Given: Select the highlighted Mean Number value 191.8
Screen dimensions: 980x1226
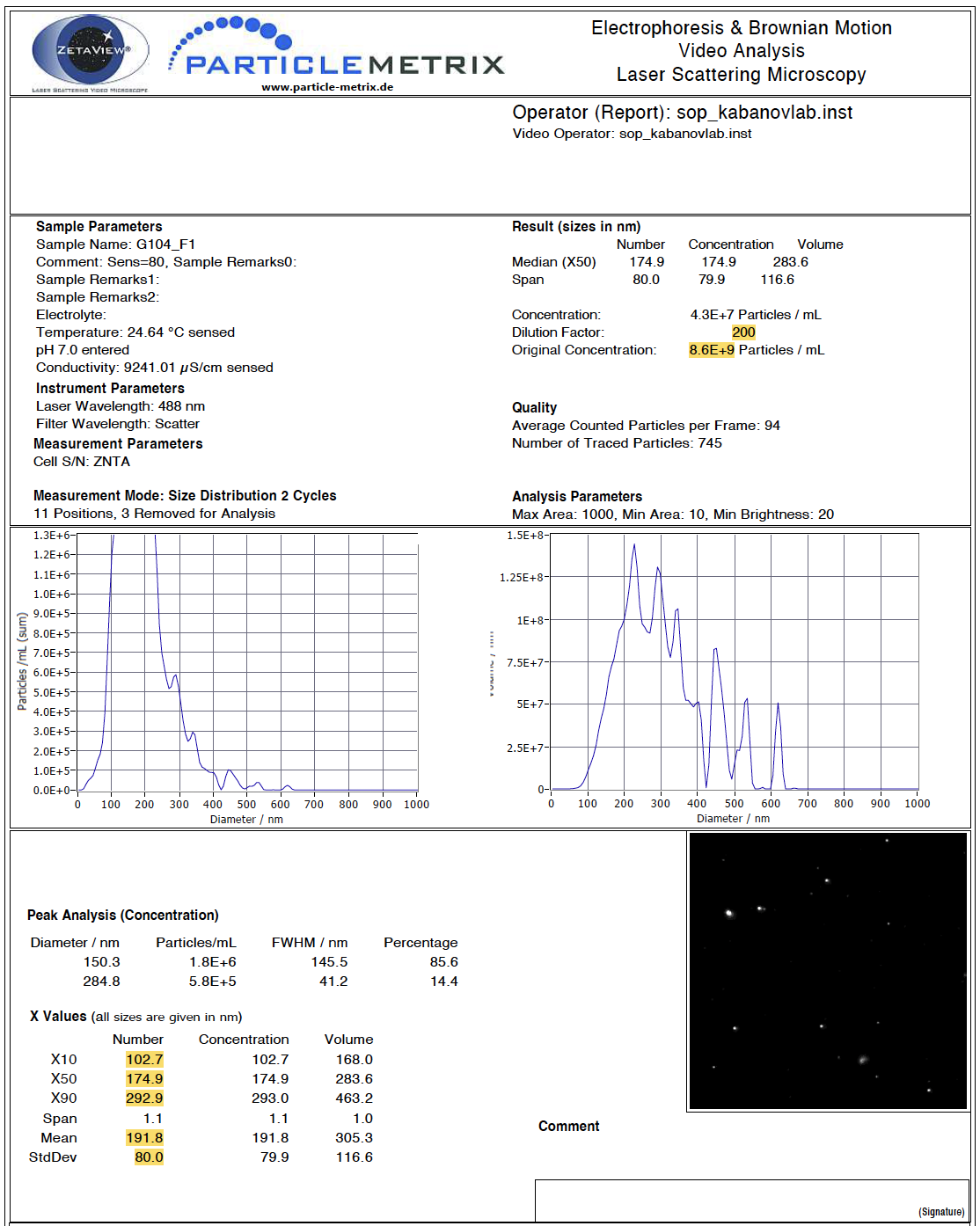Looking at the screenshot, I should click(x=144, y=1138).
